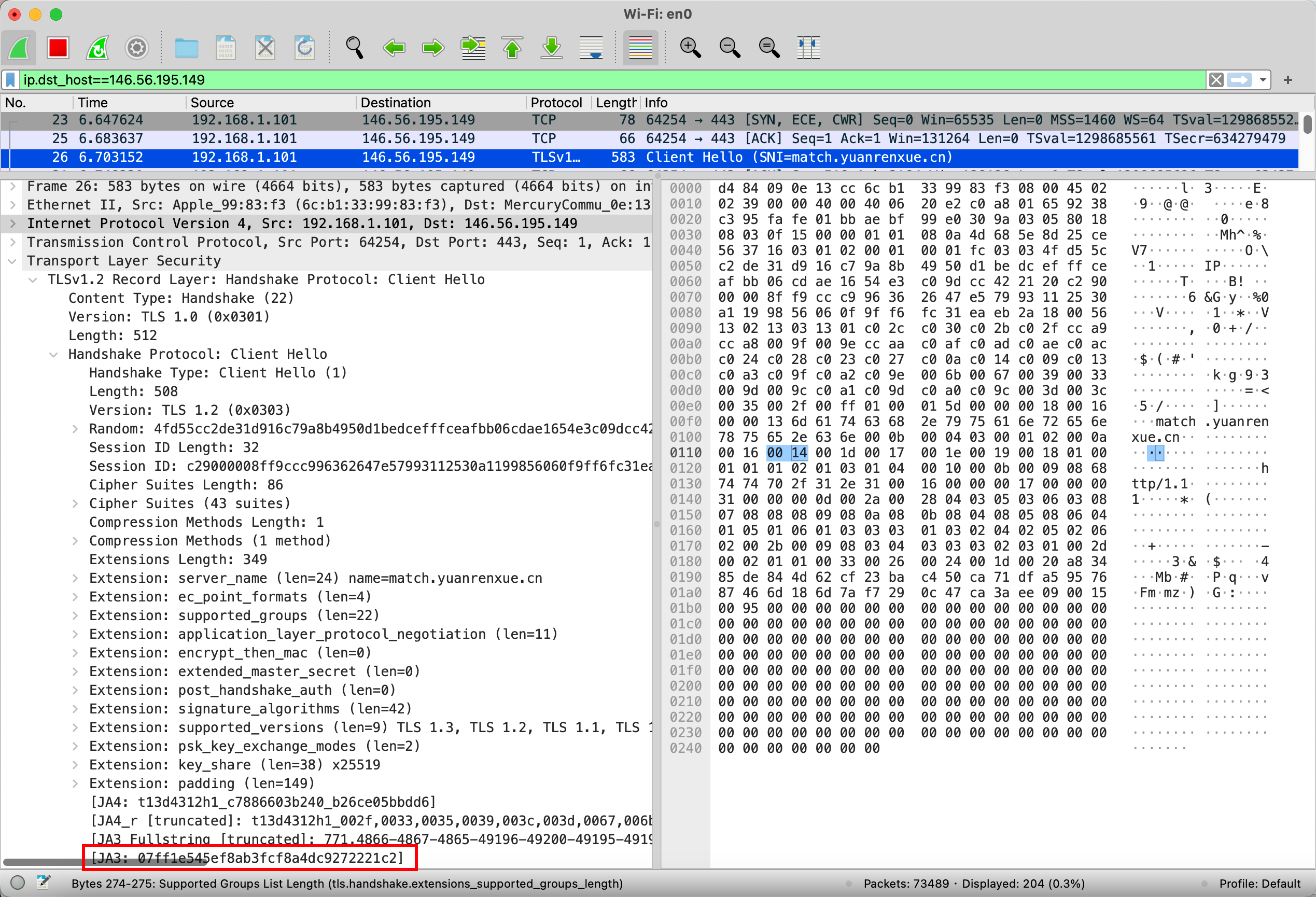Restart the current capture with green fin
Viewport: 1316px width, 897px height.
tap(97, 48)
